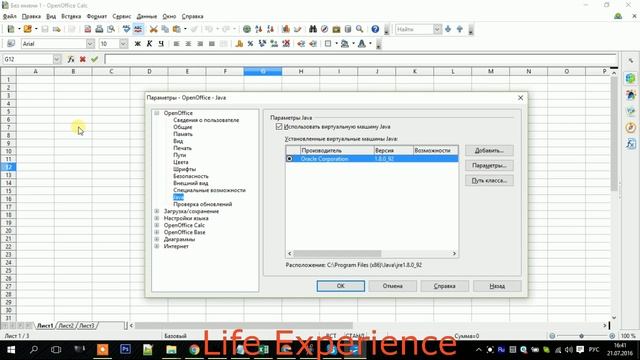
Task: Click the Hyperlink globe icon
Action: (x=247, y=29)
